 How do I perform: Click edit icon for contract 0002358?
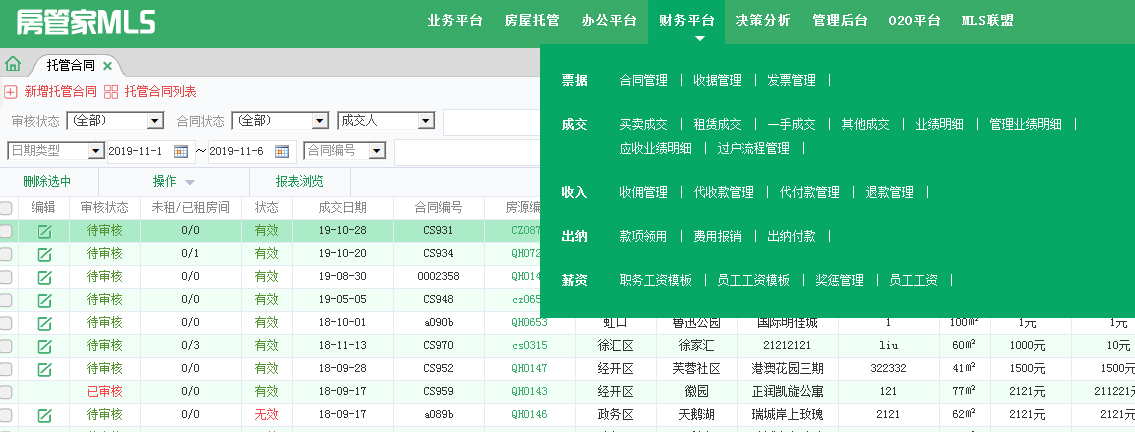click(44, 276)
